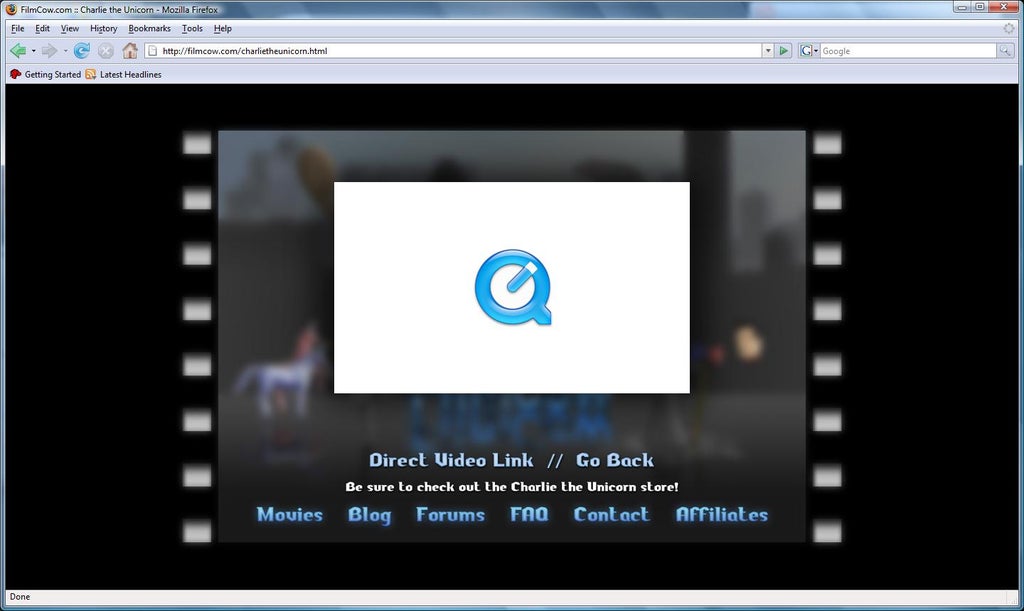
Task: Open the Back button history dropdown arrow
Action: [x=33, y=50]
